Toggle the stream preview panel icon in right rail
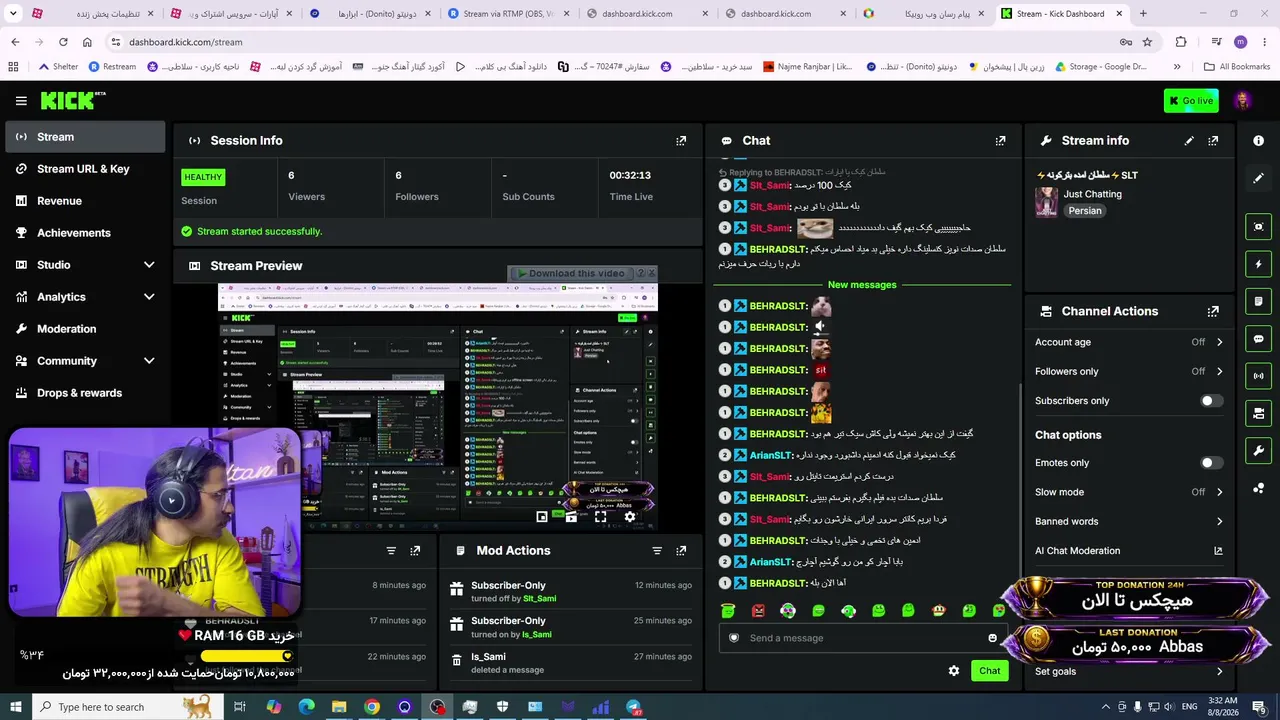Viewport: 1280px width, 720px height. click(1259, 227)
